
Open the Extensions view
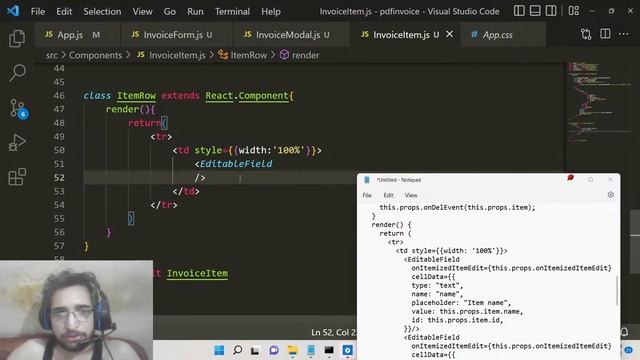click(x=17, y=177)
